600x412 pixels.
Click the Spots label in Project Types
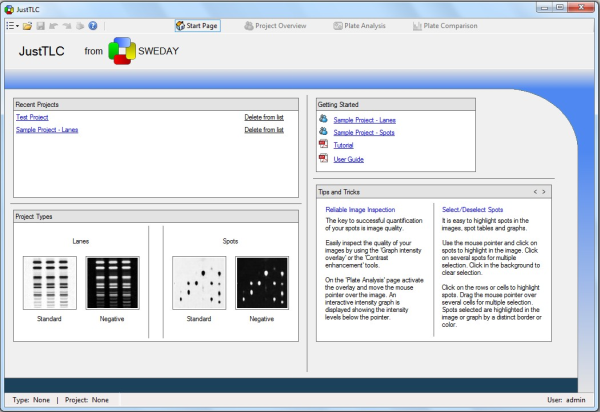(x=230, y=241)
